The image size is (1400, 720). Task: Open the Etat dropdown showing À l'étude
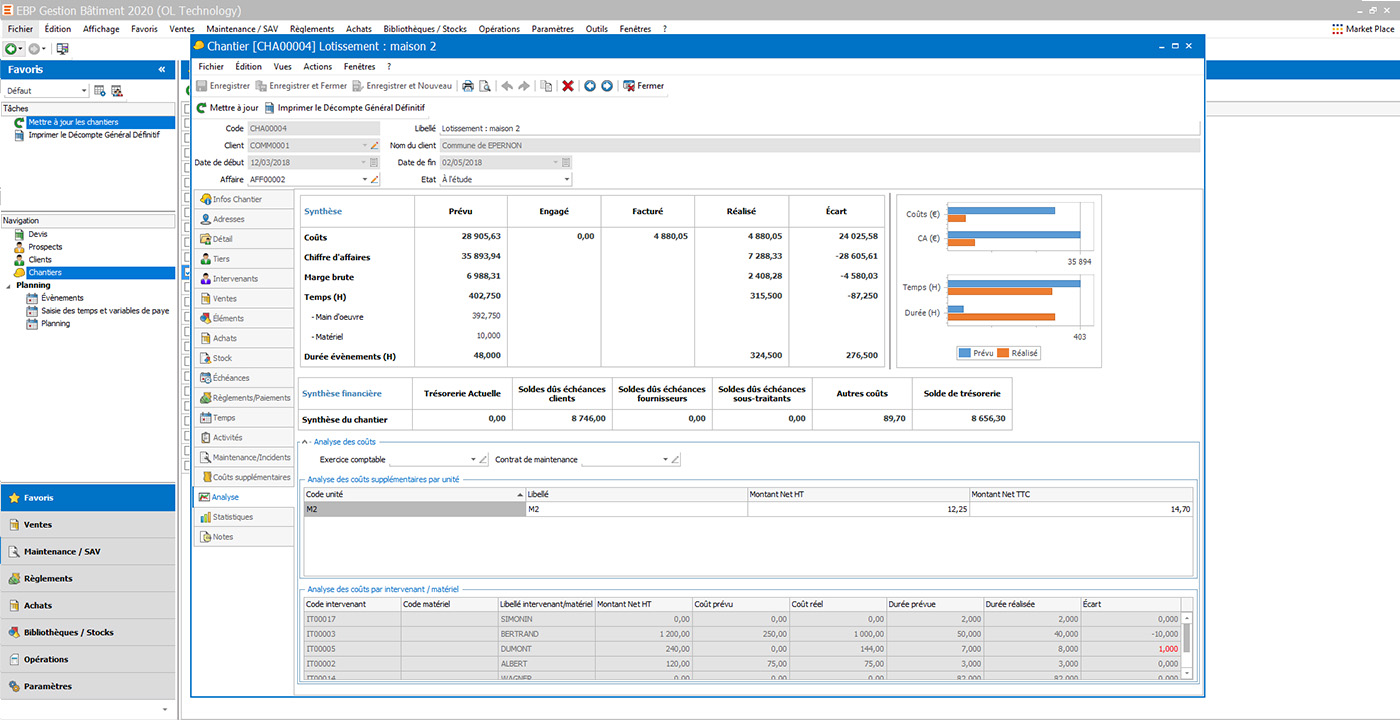[x=567, y=180]
